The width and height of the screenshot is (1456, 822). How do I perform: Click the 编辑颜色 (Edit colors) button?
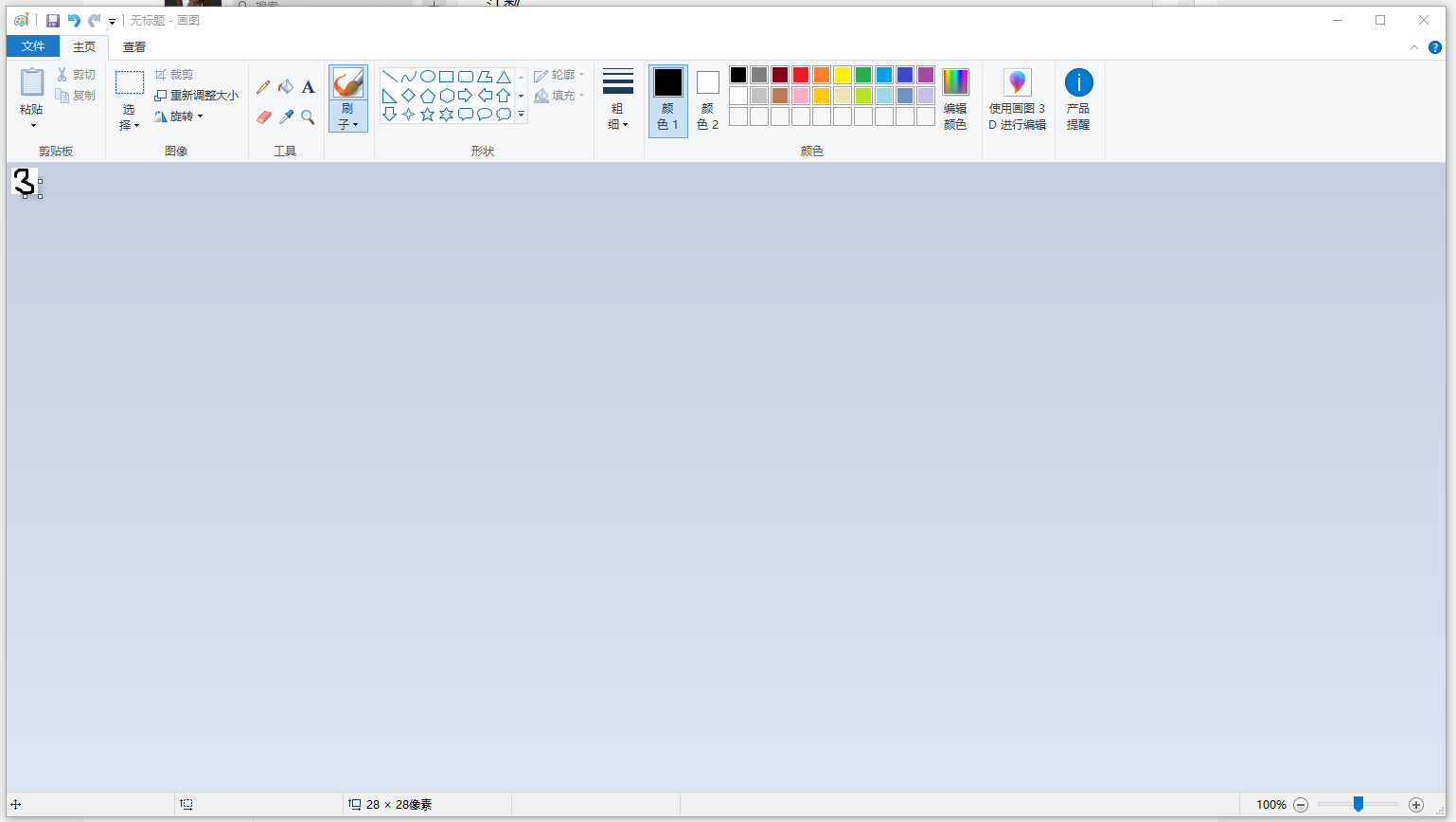point(954,99)
